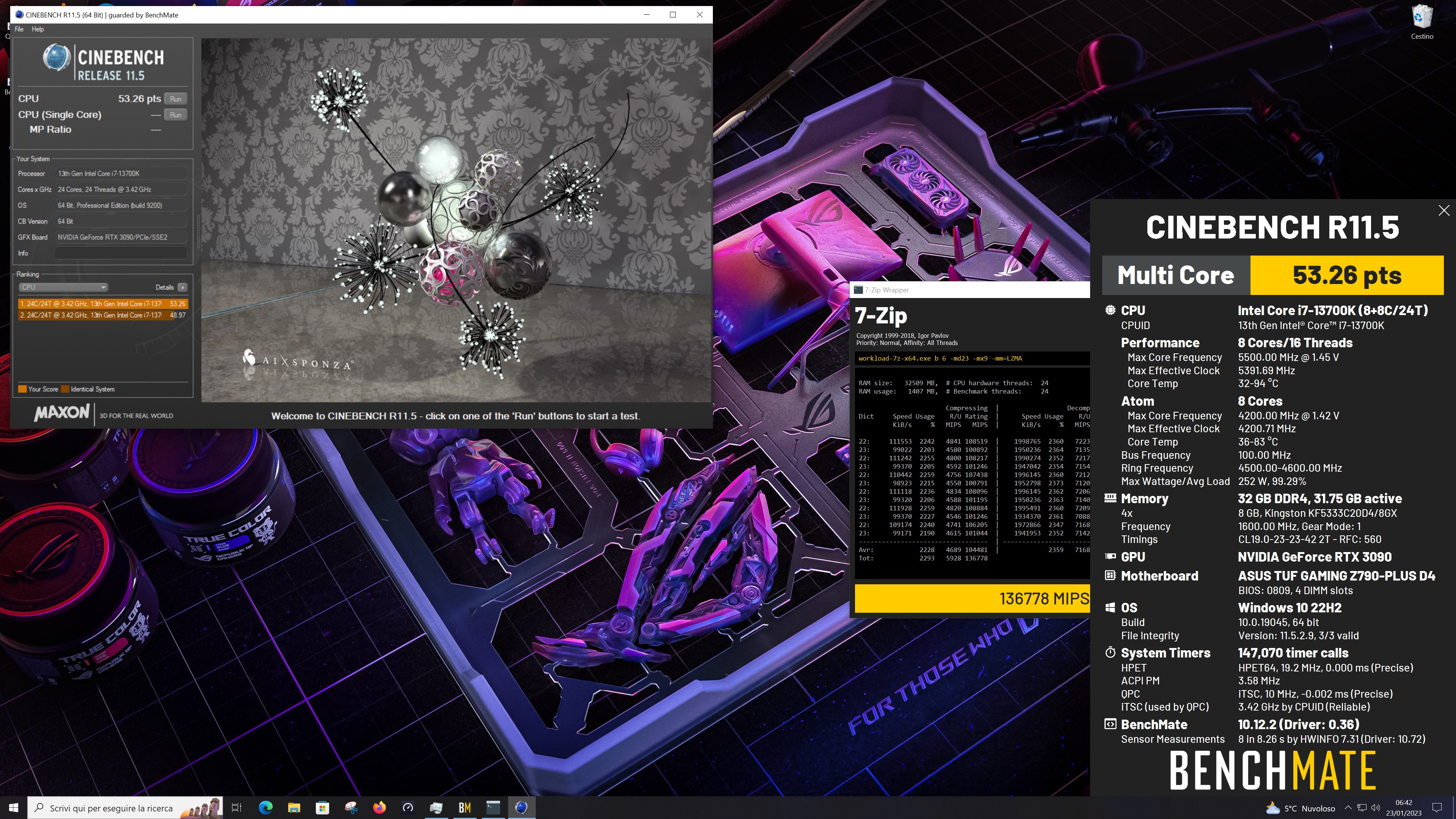Viewport: 1456px width, 819px height.
Task: Open the notification center icon
Action: pos(1437,808)
